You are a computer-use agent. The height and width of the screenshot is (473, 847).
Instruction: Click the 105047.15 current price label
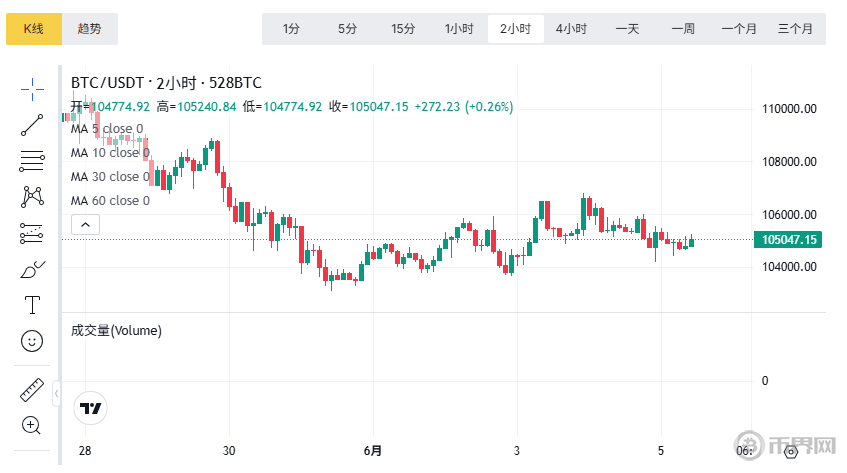[x=790, y=240]
